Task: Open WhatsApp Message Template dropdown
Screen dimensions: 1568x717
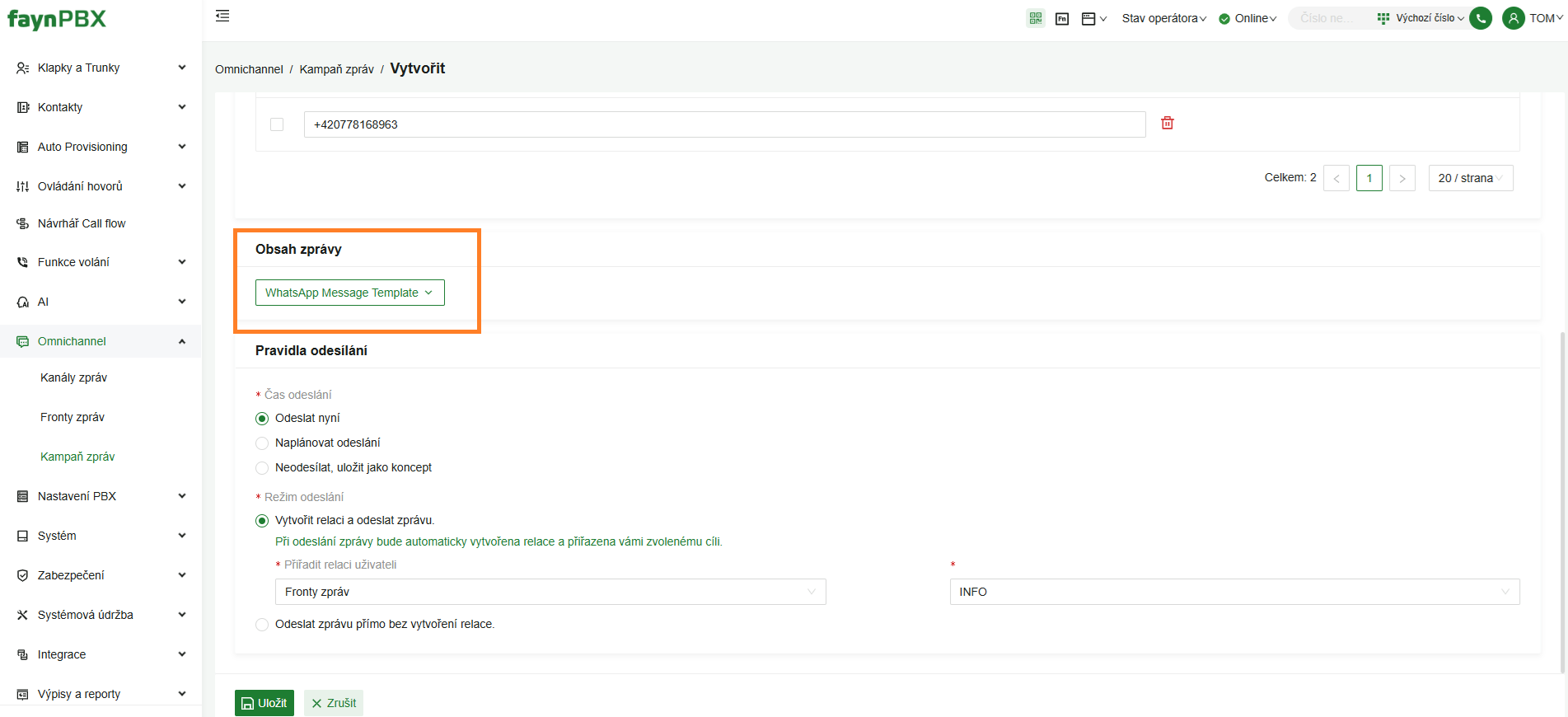Action: pos(349,293)
